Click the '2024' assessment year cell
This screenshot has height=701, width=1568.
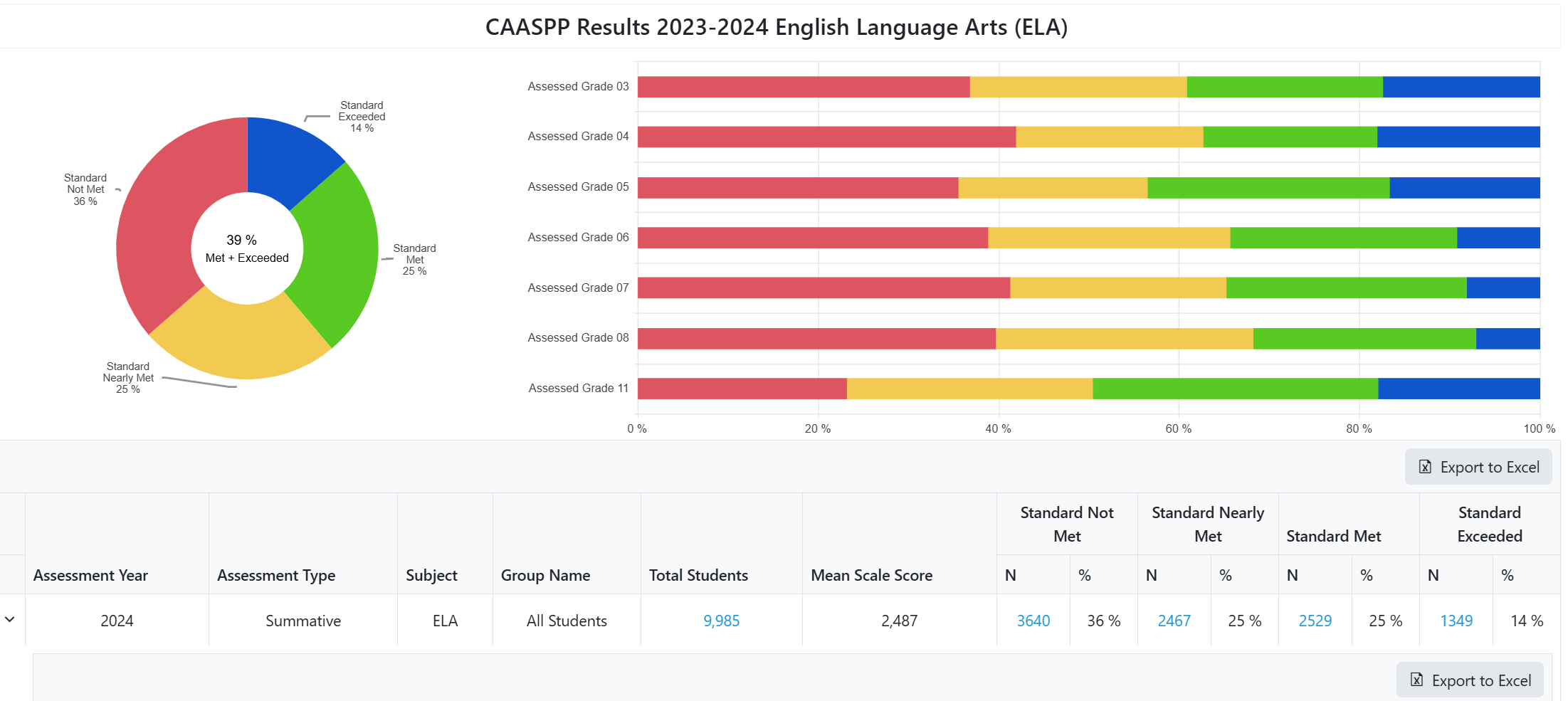pos(117,621)
